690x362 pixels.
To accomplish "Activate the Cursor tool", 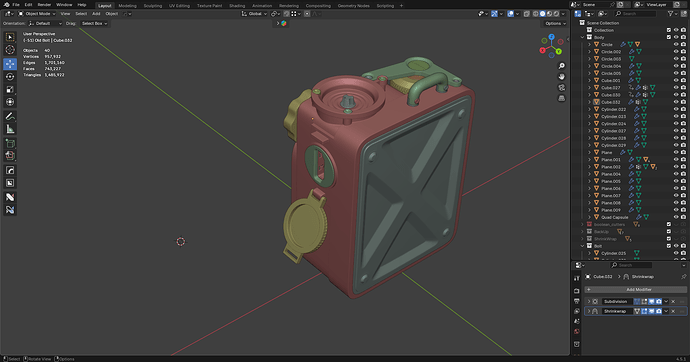I will tap(10, 50).
